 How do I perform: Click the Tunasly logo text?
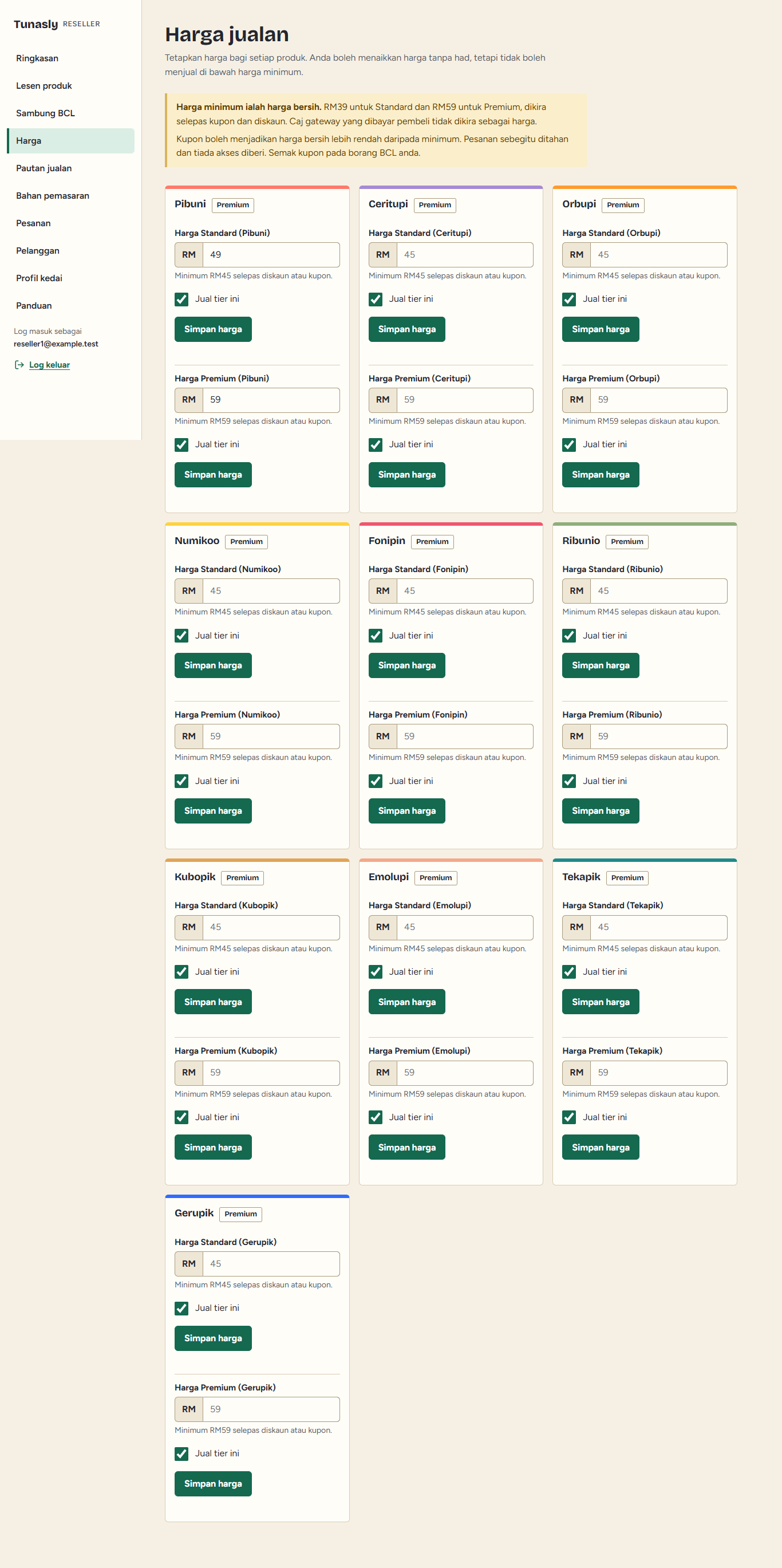point(36,25)
